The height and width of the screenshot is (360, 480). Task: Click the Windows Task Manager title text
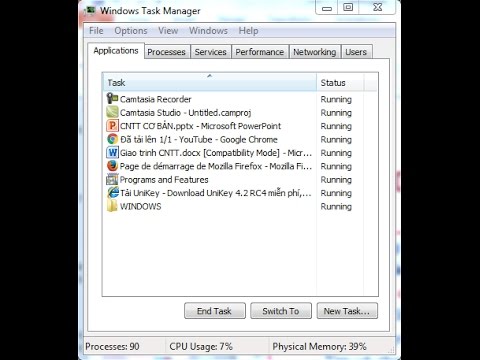coord(150,11)
